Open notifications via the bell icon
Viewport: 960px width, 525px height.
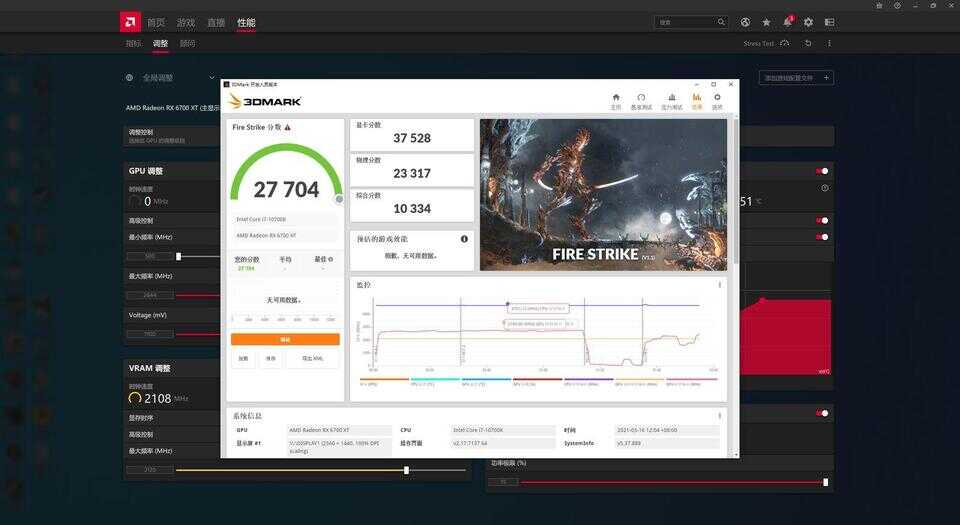pyautogui.click(x=787, y=22)
